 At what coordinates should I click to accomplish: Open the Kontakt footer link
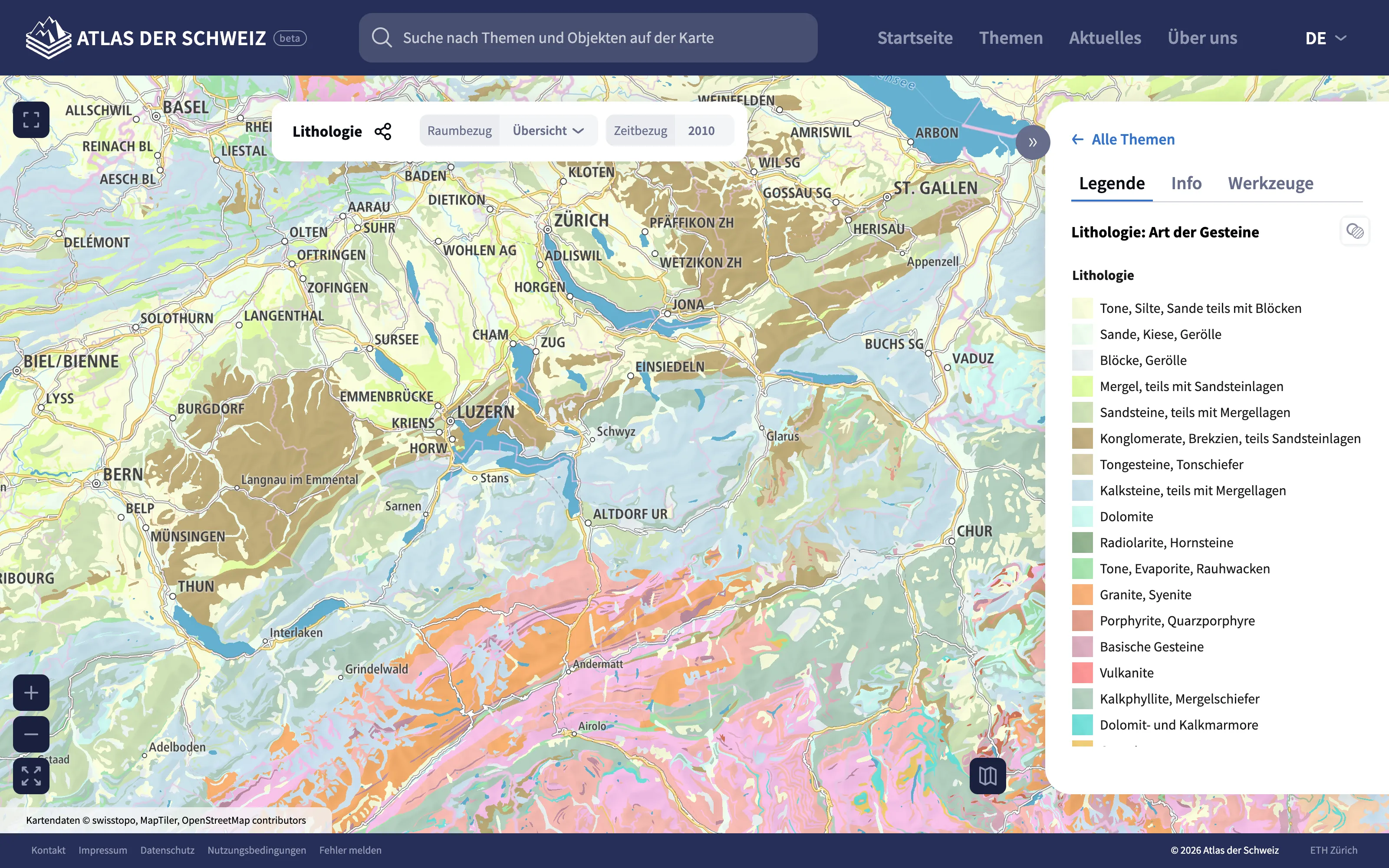48,850
